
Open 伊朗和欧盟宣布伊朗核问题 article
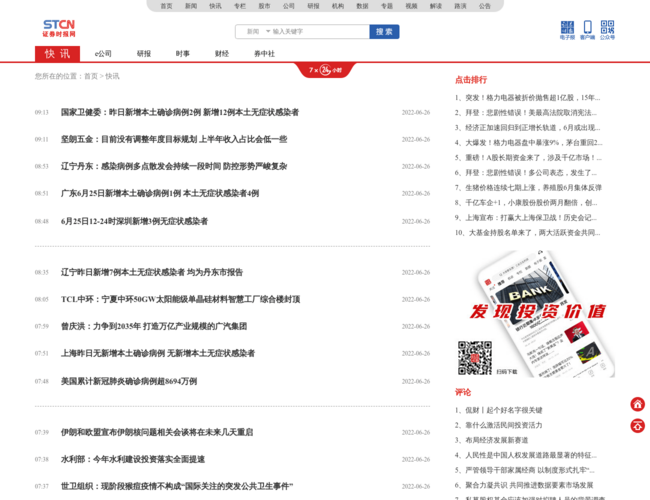click(157, 432)
